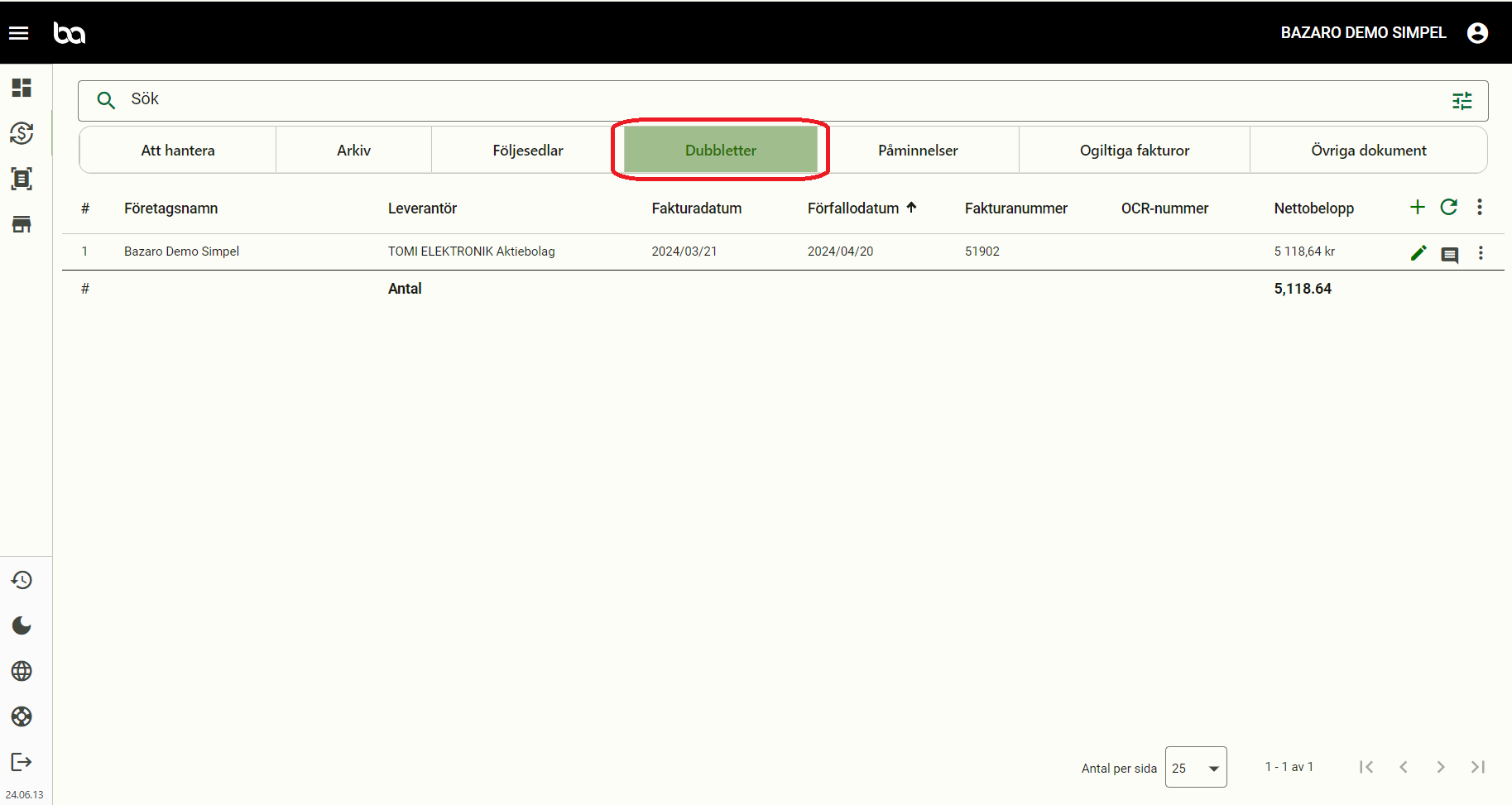The height and width of the screenshot is (805, 1512).
Task: Sort by the Nettobelopp column header
Action: coord(1314,208)
